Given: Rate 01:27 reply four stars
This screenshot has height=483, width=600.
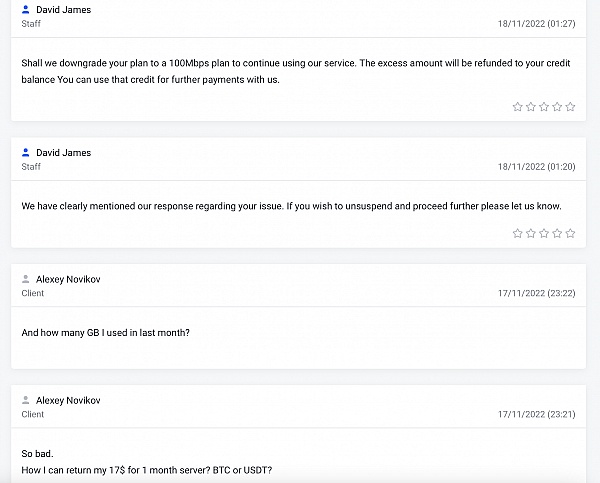Looking at the screenshot, I should (557, 107).
